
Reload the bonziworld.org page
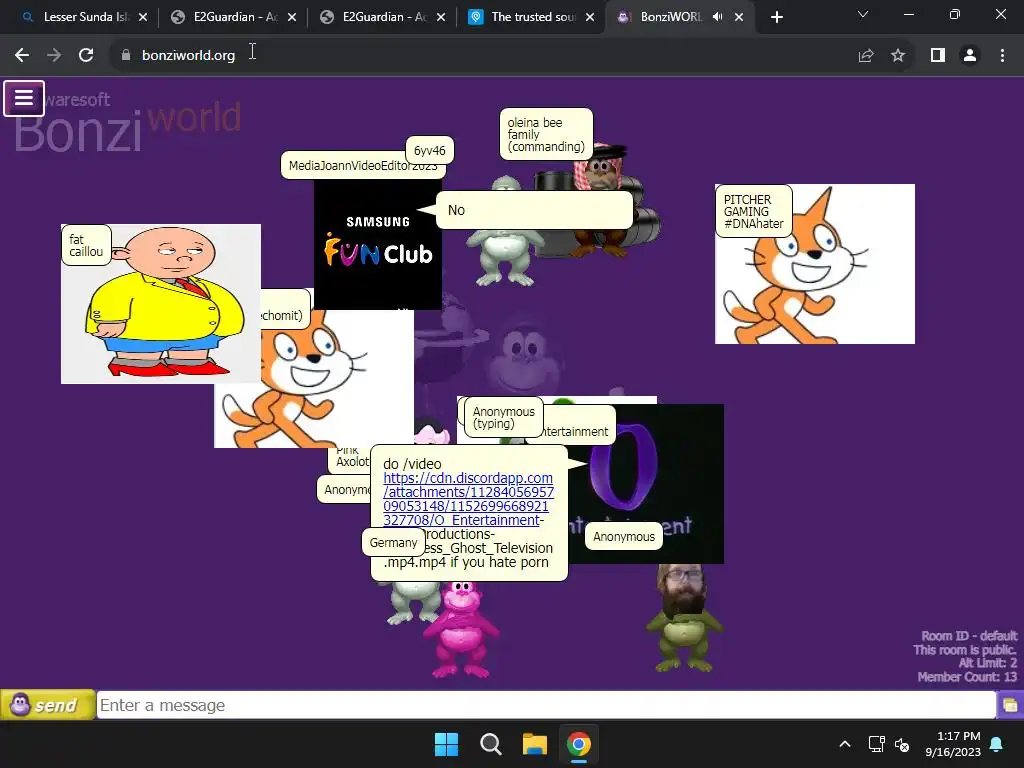click(x=86, y=56)
